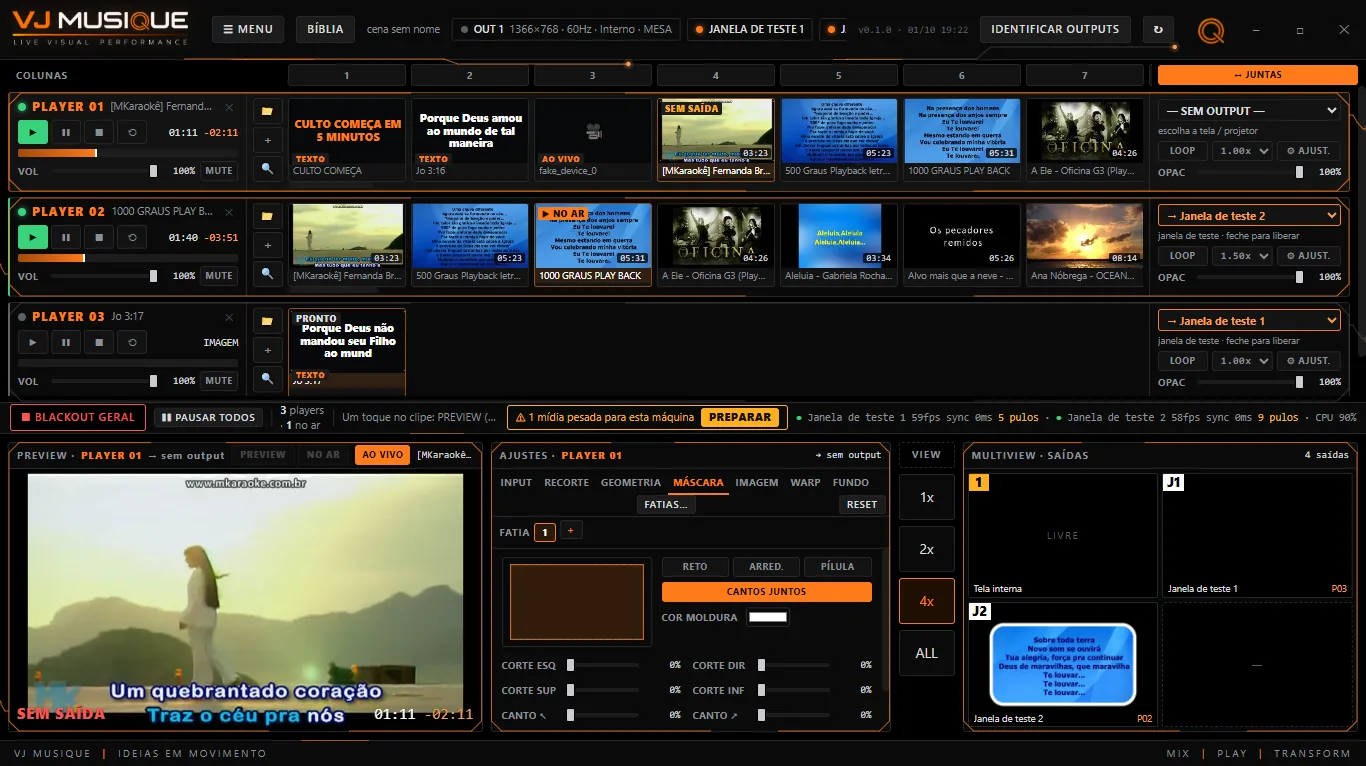
Task: Clear Player 03 using its X icon
Action: tap(229, 317)
